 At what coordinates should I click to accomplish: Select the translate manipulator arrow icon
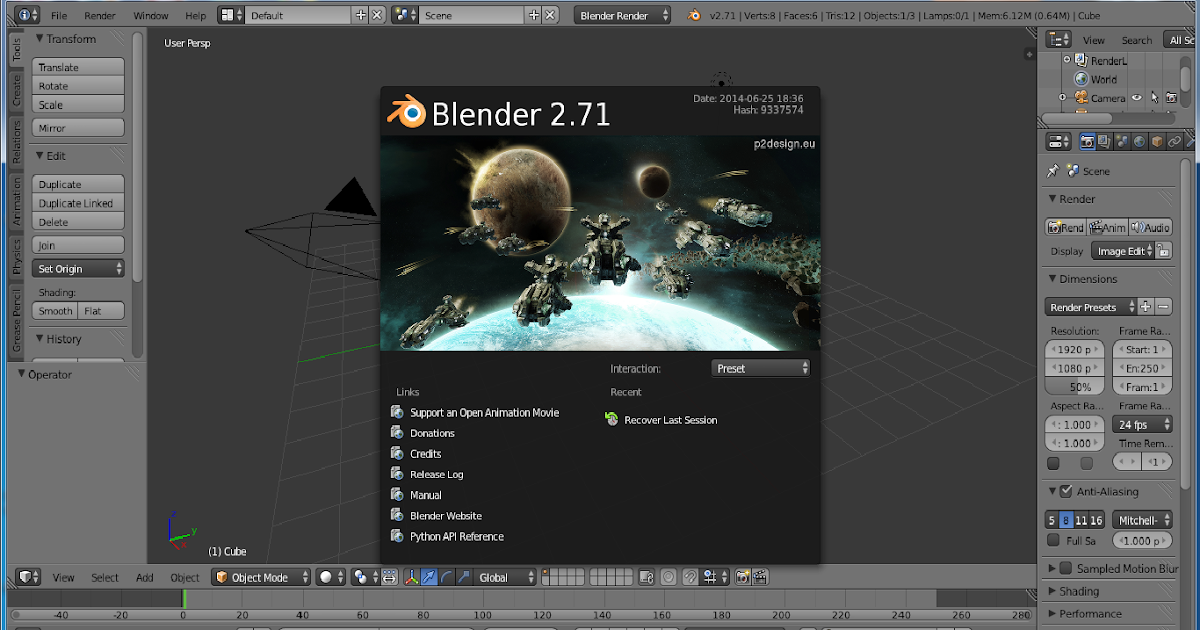(x=428, y=577)
